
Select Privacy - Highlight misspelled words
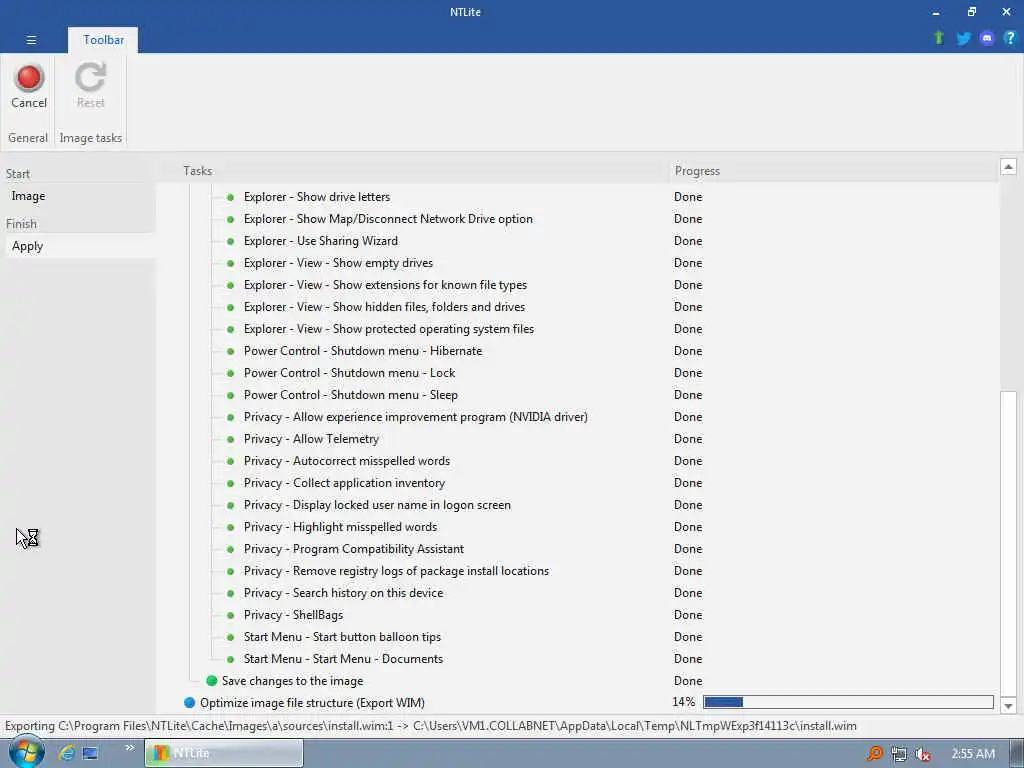pyautogui.click(x=340, y=527)
